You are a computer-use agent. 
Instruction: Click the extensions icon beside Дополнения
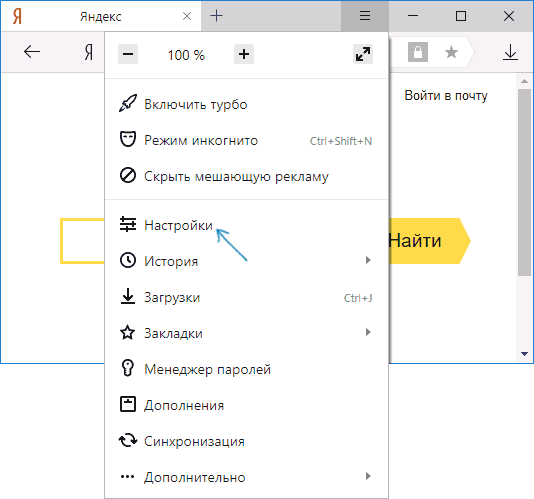(128, 404)
